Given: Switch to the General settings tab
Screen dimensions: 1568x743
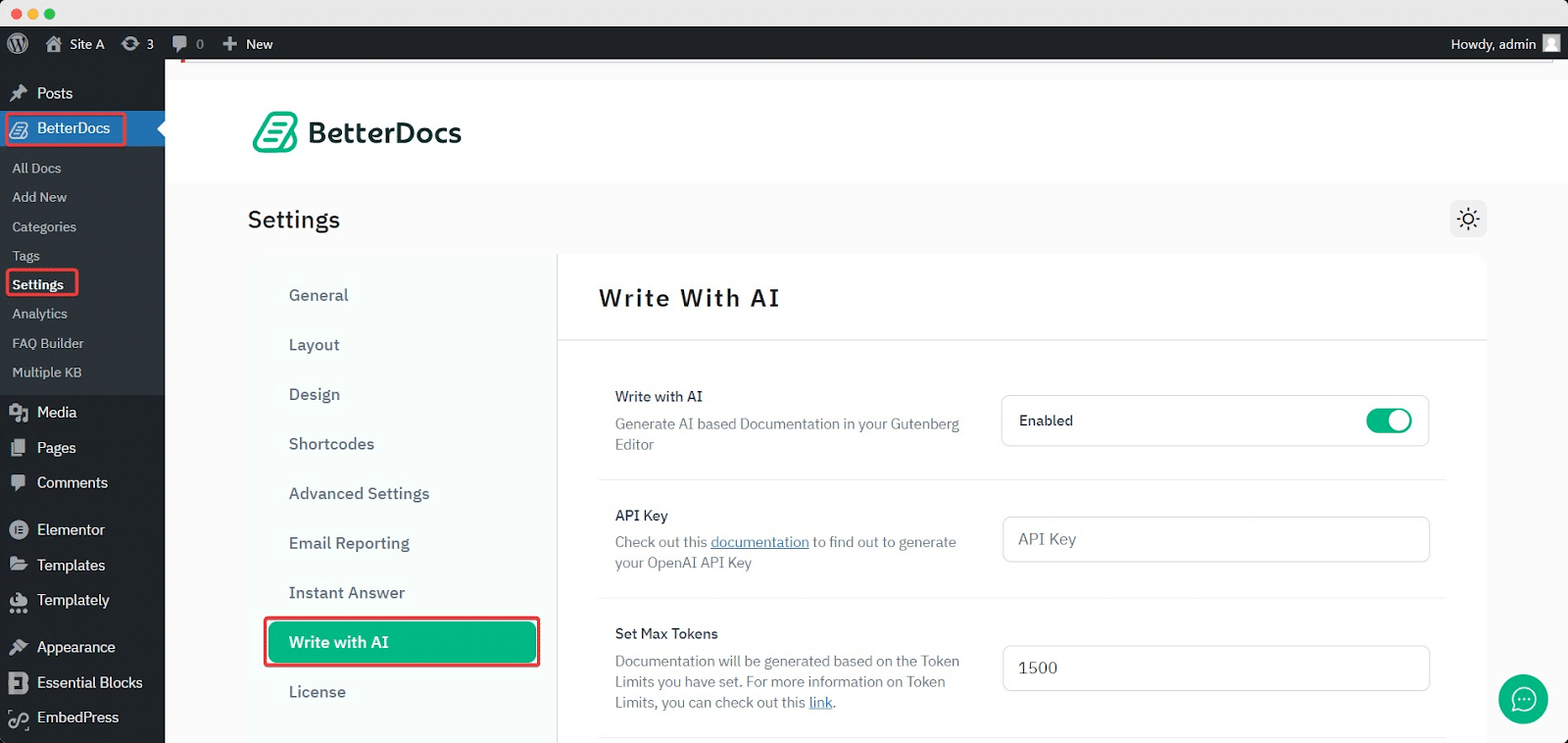Looking at the screenshot, I should tap(318, 295).
